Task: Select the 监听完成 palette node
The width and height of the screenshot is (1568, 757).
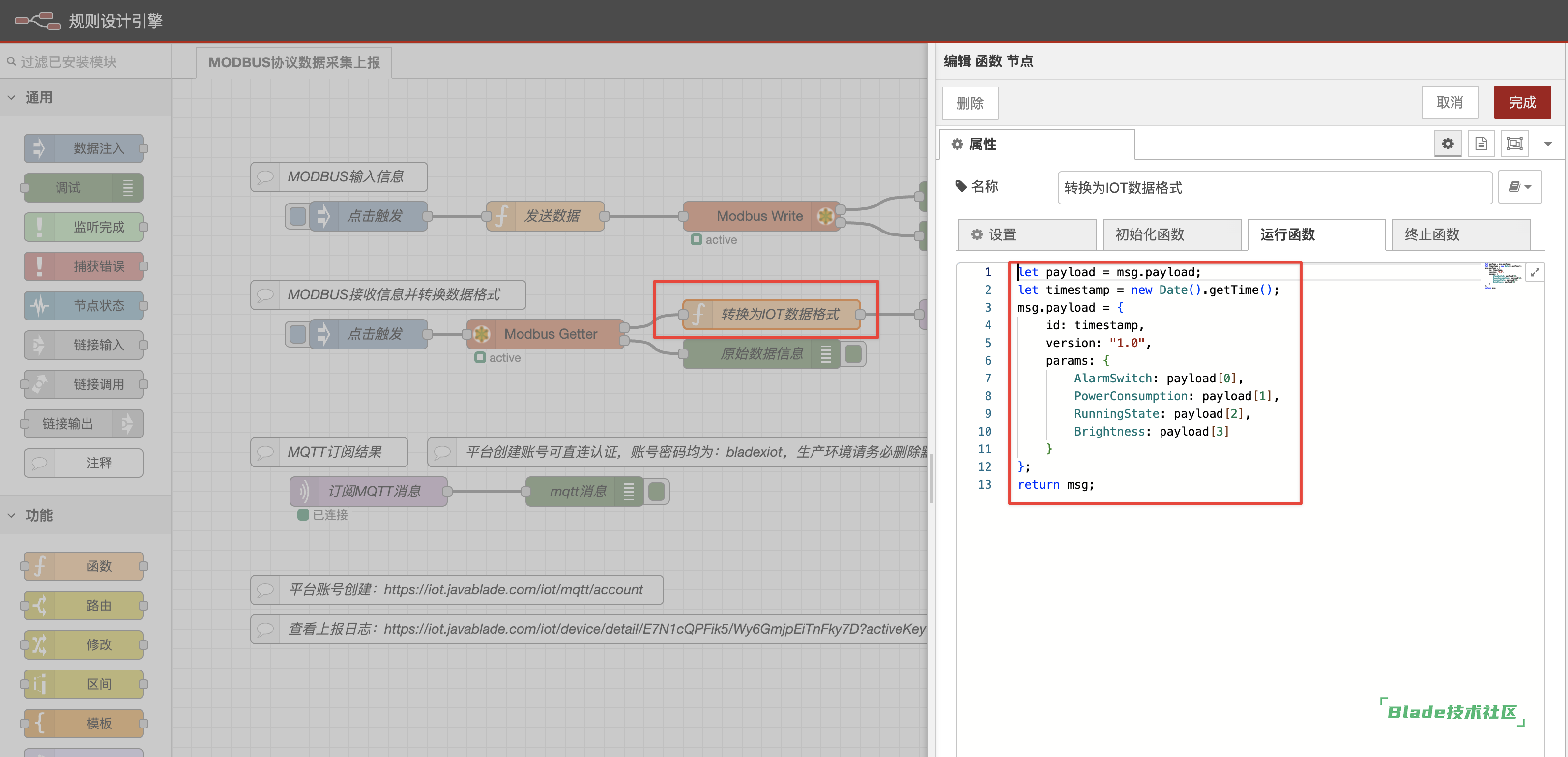Action: pos(84,227)
